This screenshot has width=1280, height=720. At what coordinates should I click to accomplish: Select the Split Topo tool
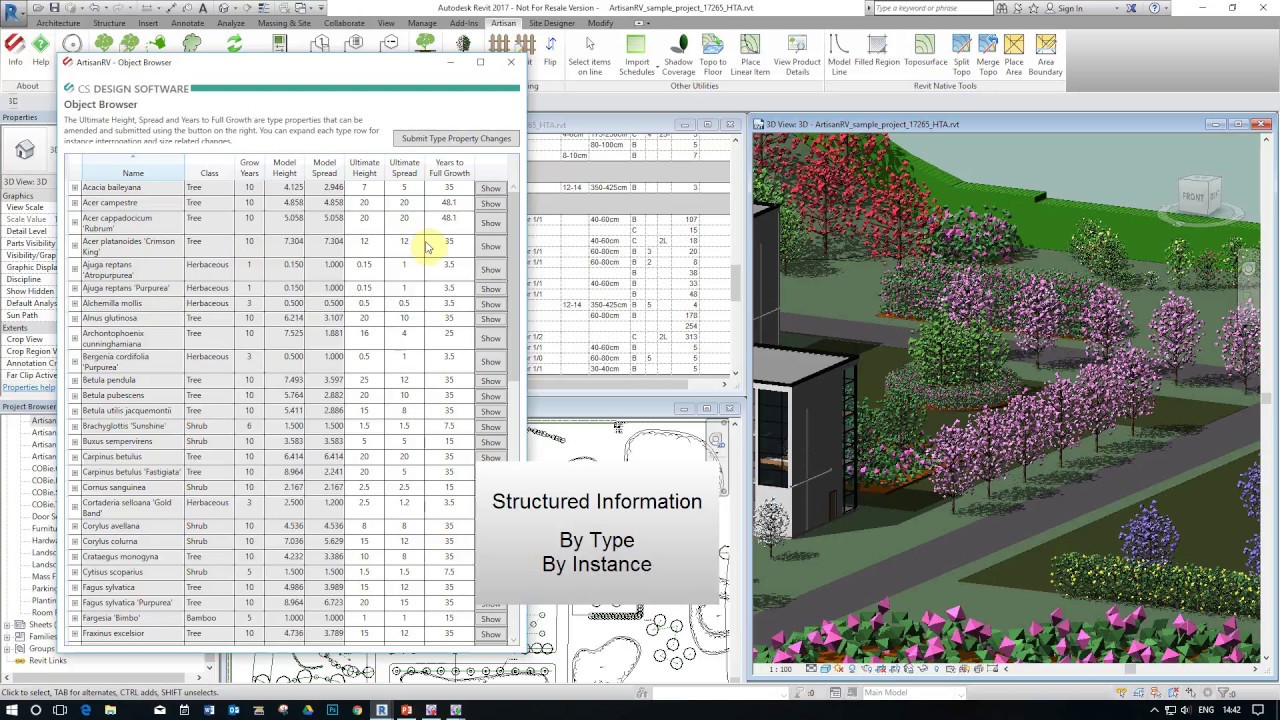[961, 55]
